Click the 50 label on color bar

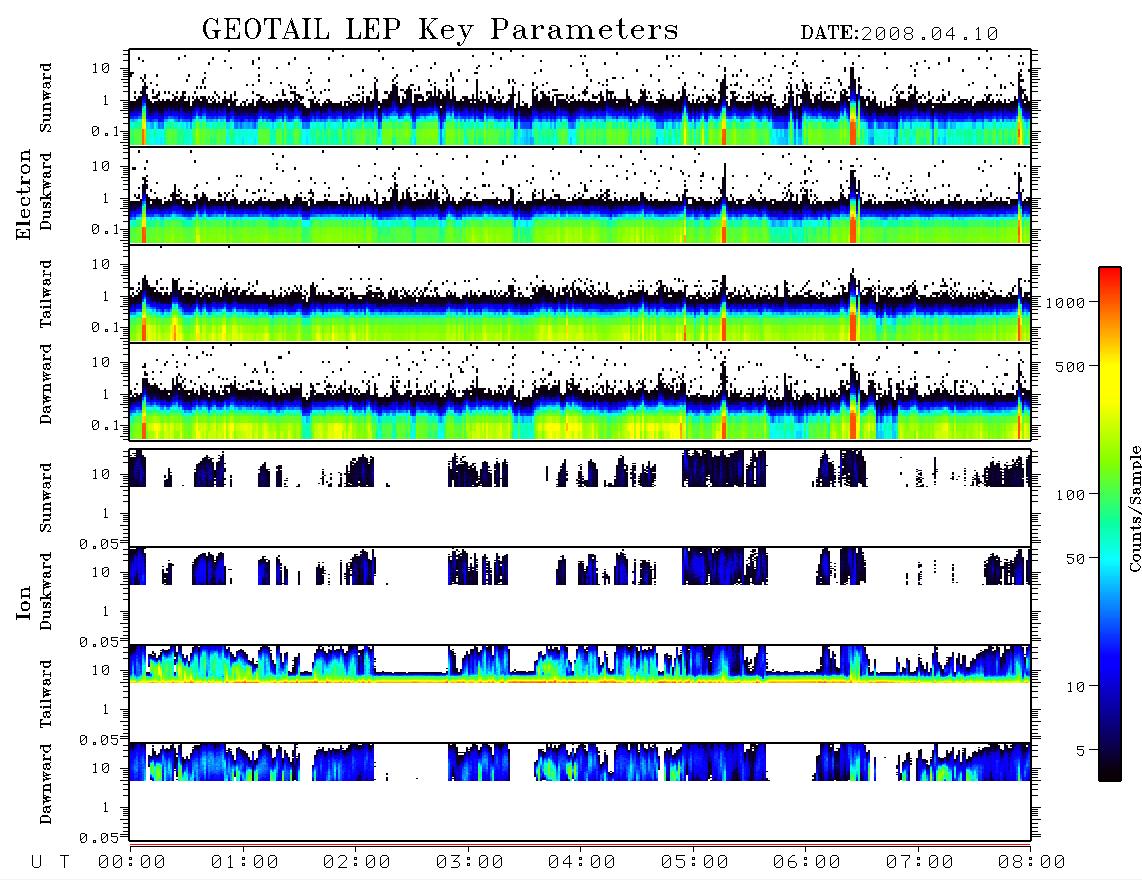click(1076, 559)
